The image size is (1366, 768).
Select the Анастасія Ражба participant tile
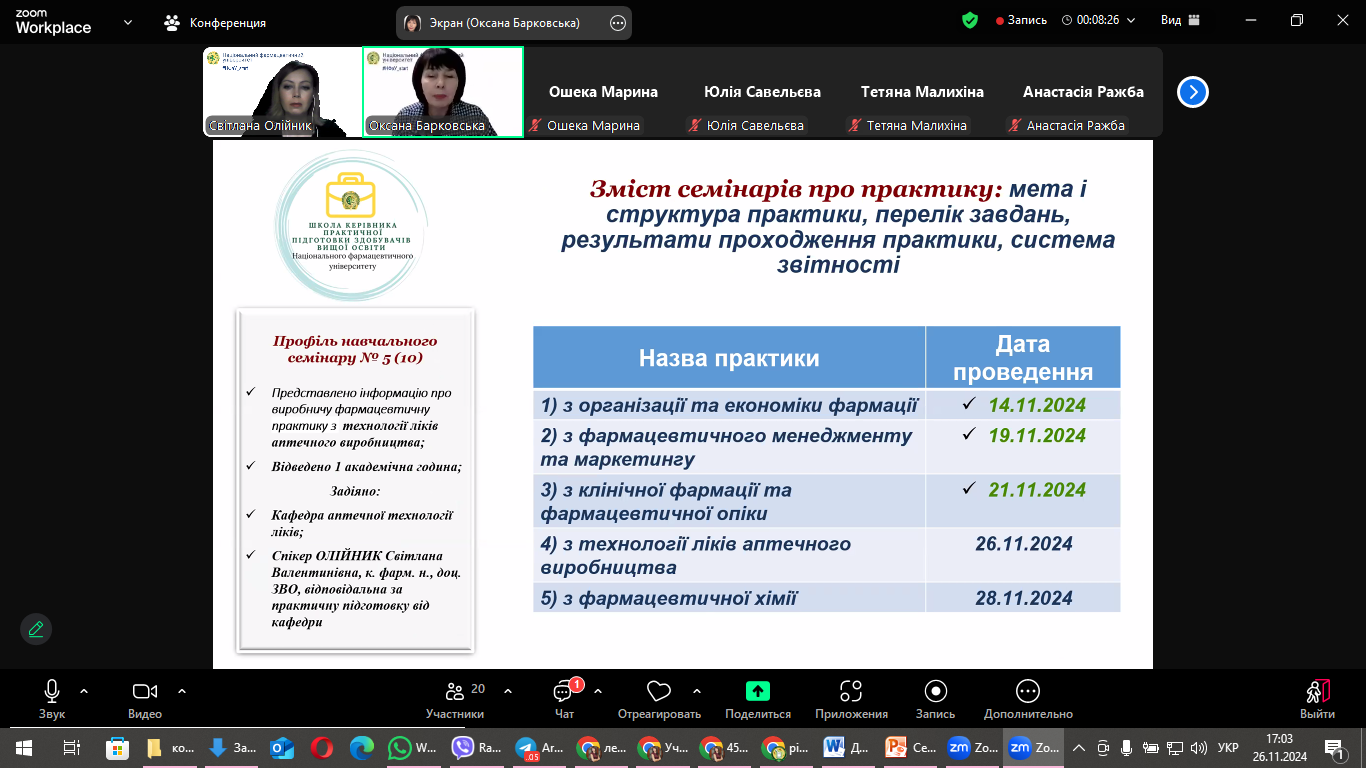coord(1083,92)
